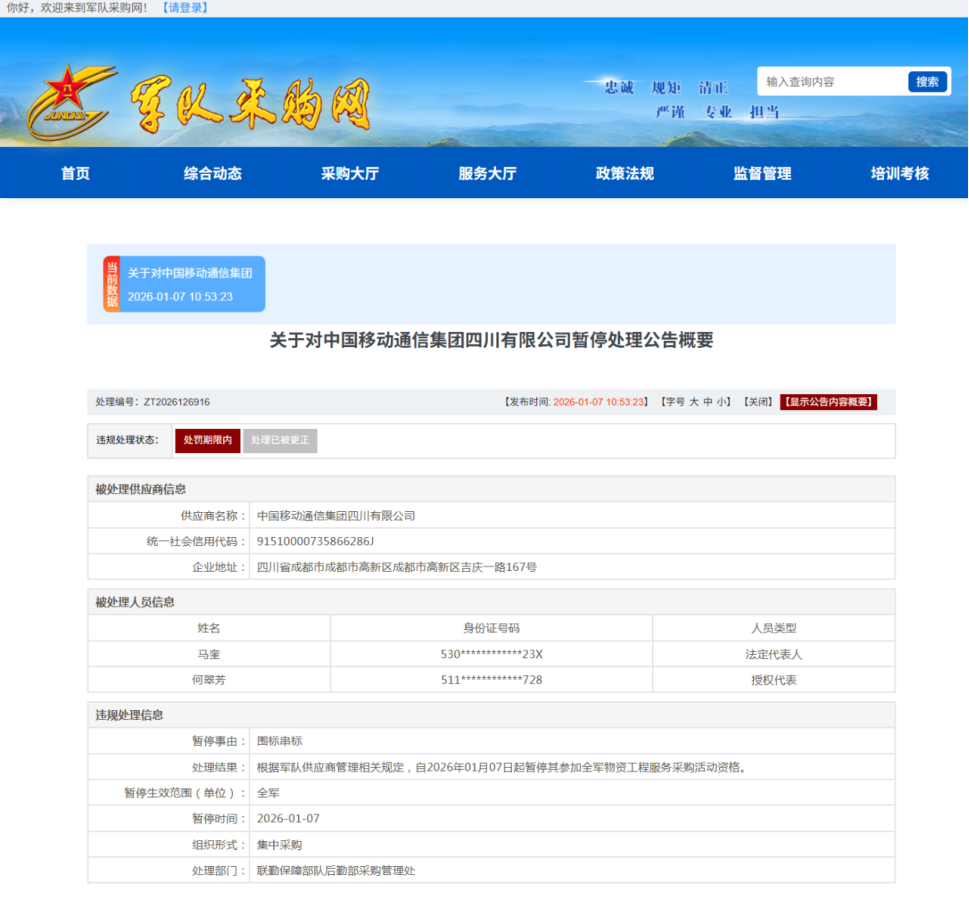
Task: Click the 请登录 login link
Action: [x=185, y=8]
